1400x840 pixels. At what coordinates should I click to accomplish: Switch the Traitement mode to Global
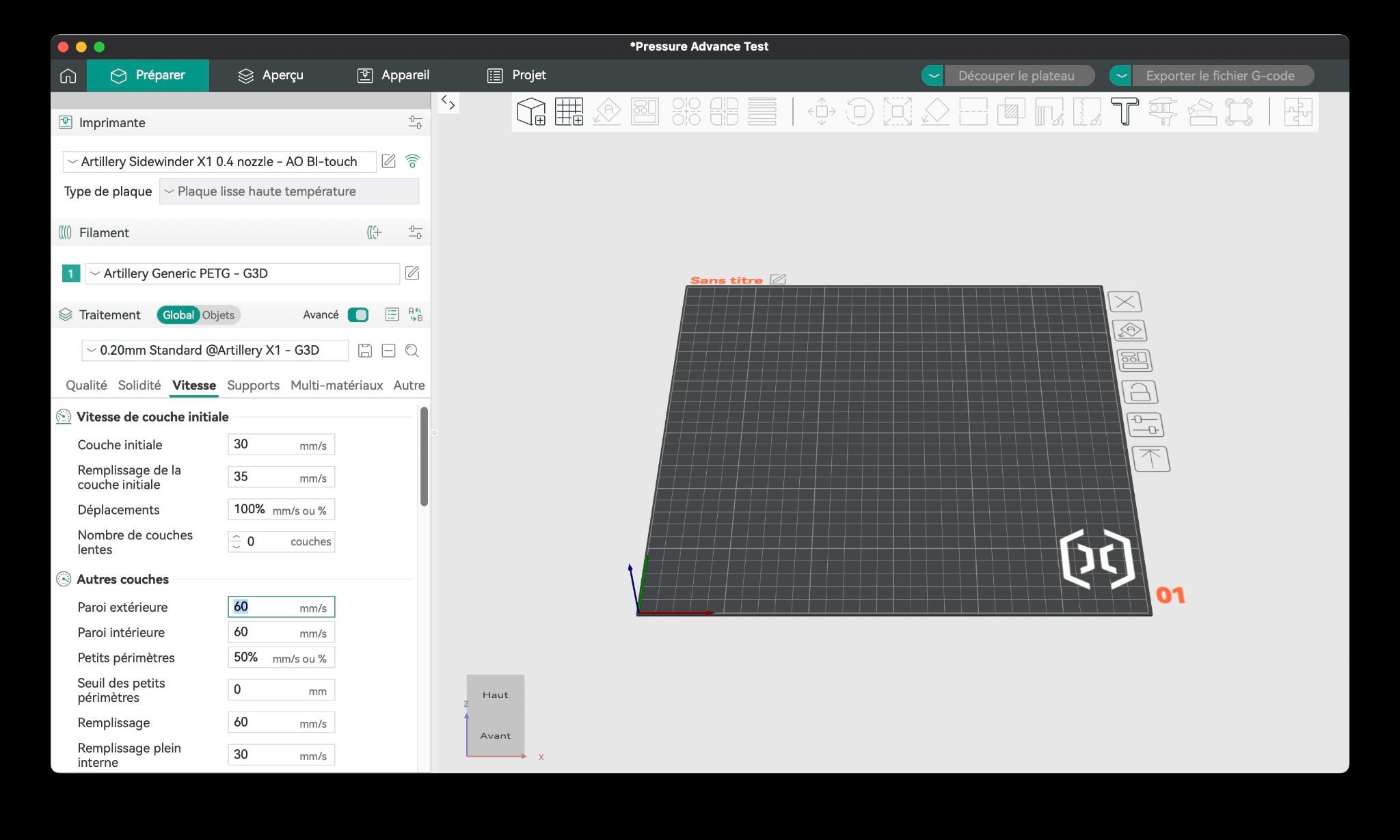[x=178, y=315]
